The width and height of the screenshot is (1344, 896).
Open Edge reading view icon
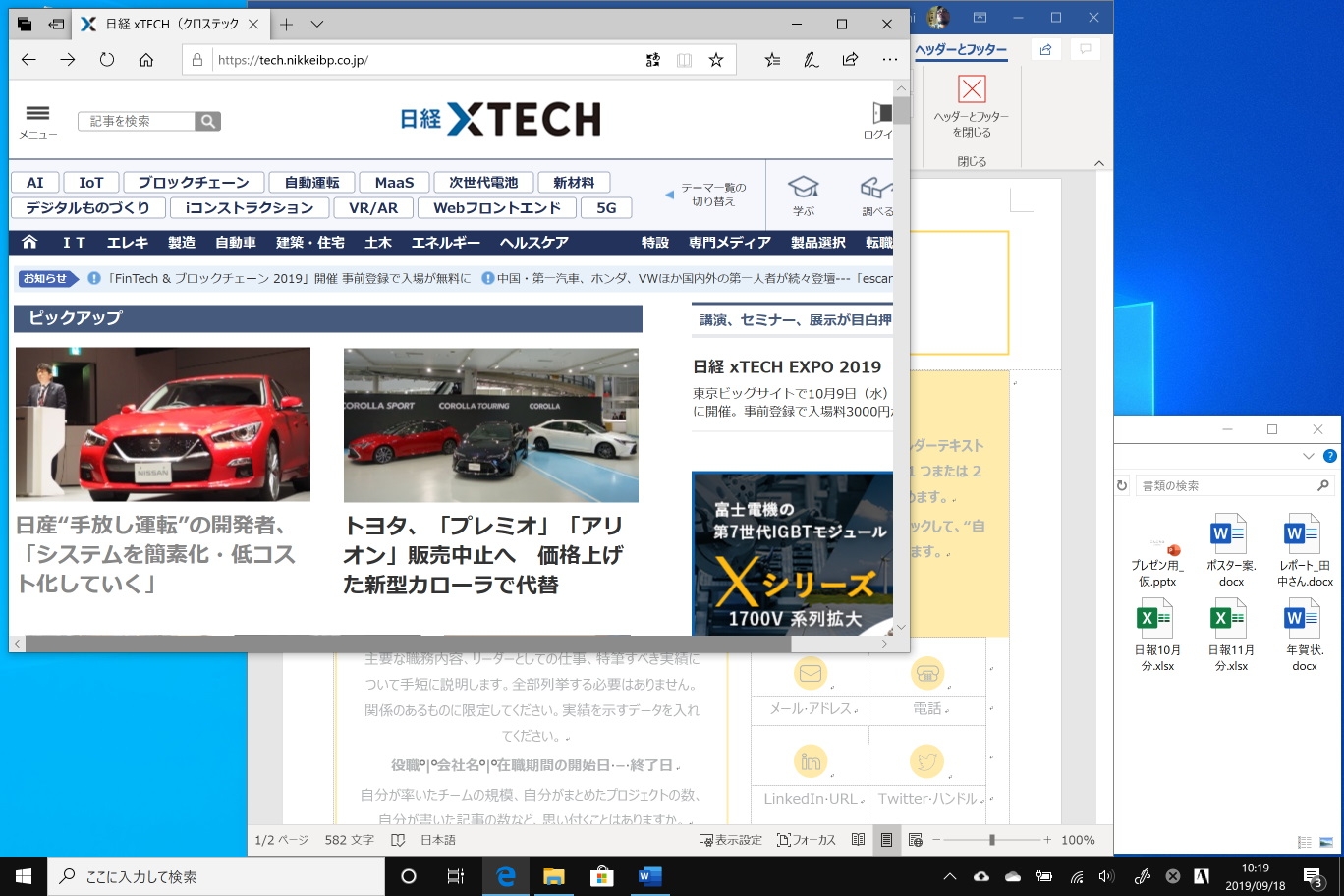coord(684,60)
